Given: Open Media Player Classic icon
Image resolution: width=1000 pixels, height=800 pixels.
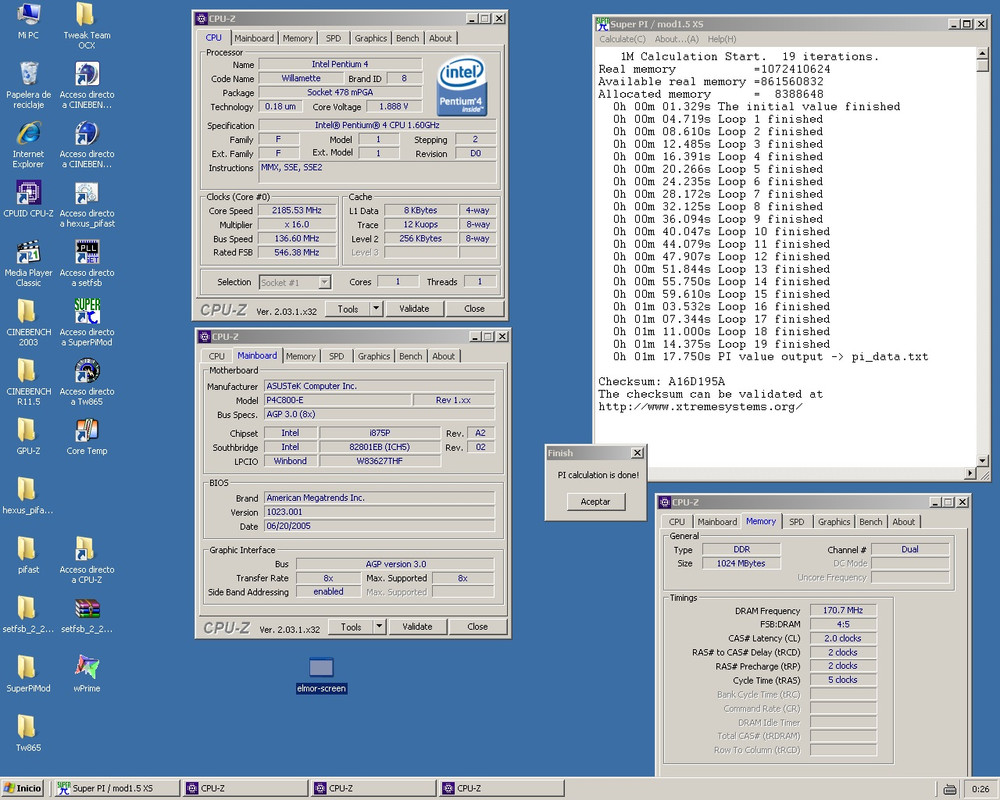Looking at the screenshot, I should [x=28, y=263].
